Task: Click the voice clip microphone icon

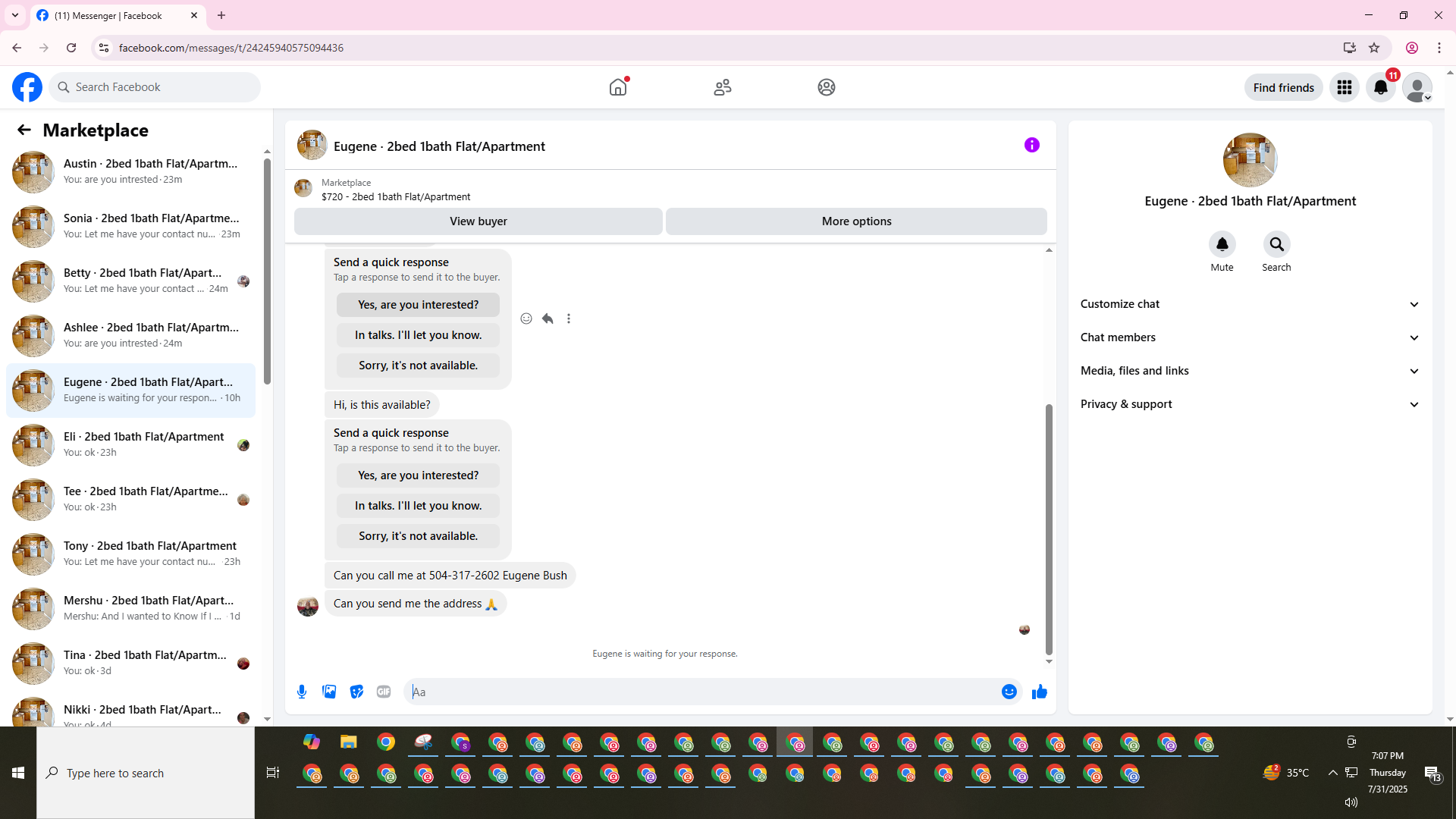Action: [302, 692]
